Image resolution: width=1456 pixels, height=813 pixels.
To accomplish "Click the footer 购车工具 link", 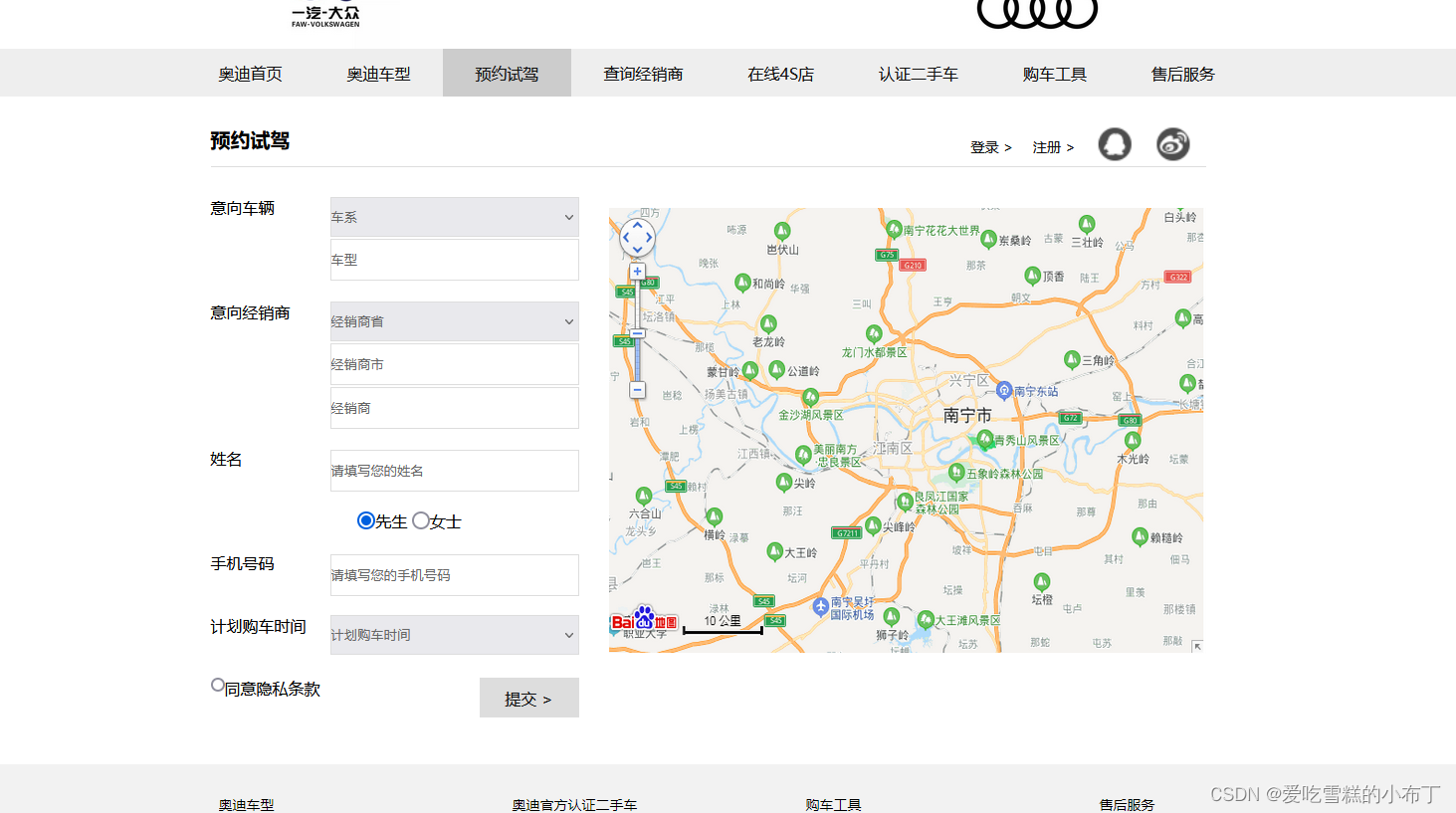I will (x=833, y=804).
